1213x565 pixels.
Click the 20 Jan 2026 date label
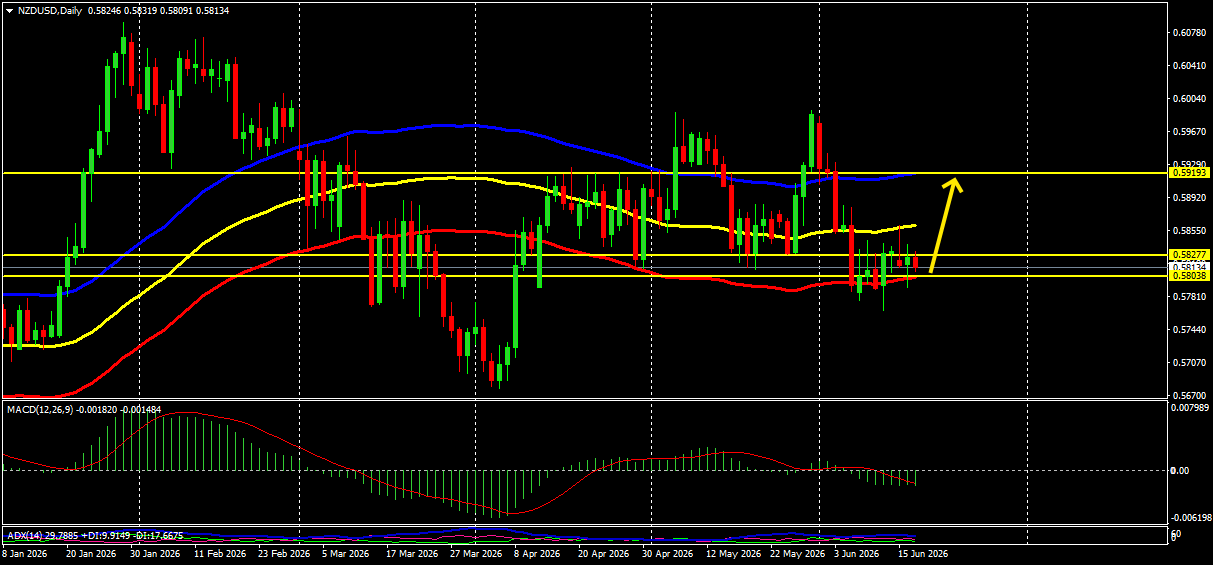pyautogui.click(x=89, y=553)
